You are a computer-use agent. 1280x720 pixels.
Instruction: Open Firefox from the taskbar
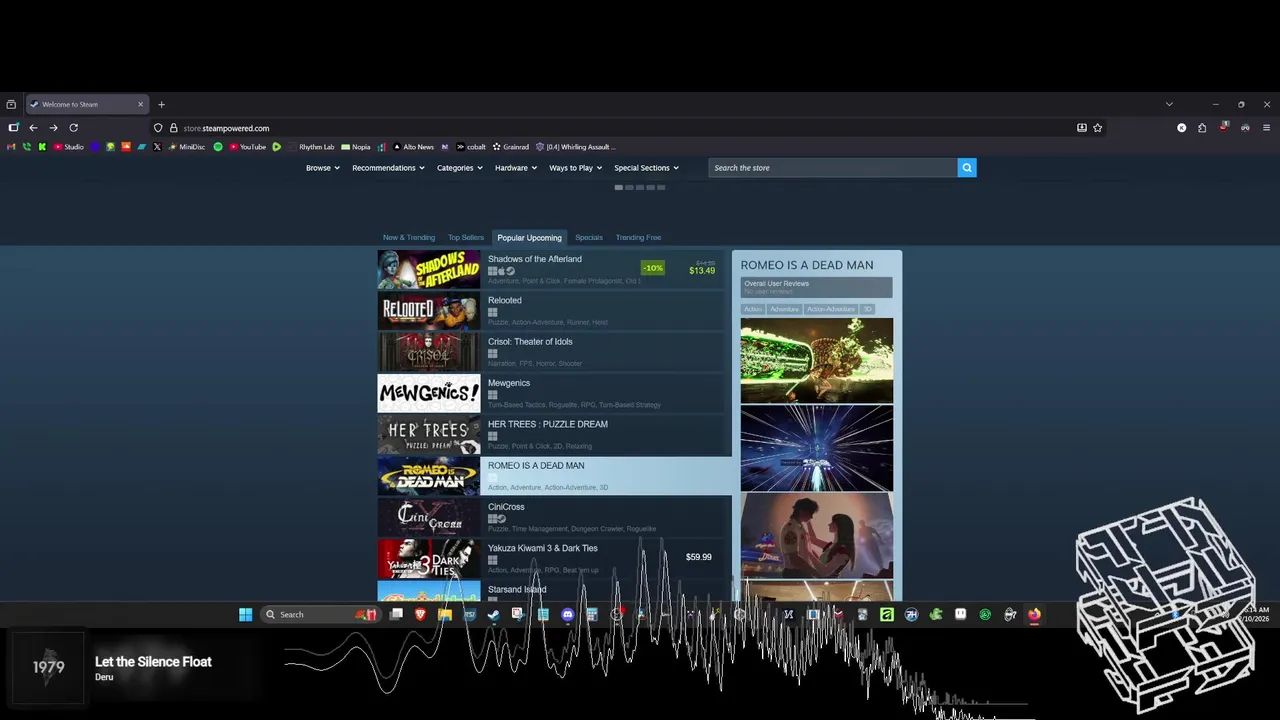tap(1034, 614)
